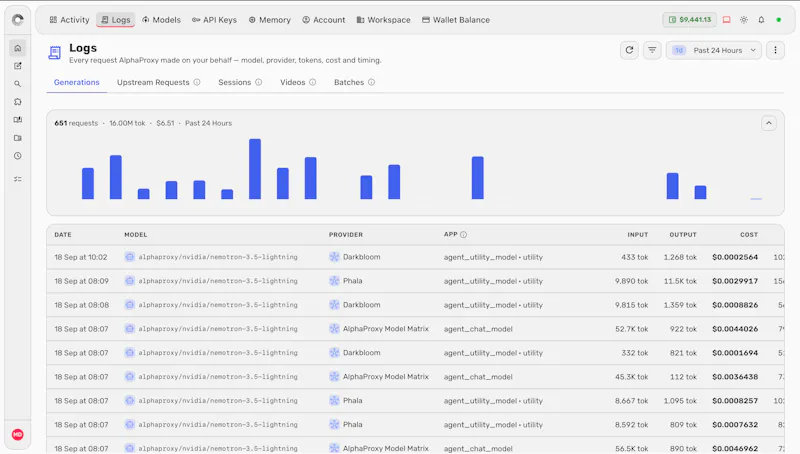
Task: Click the 1,359 tok output value
Action: click(680, 305)
